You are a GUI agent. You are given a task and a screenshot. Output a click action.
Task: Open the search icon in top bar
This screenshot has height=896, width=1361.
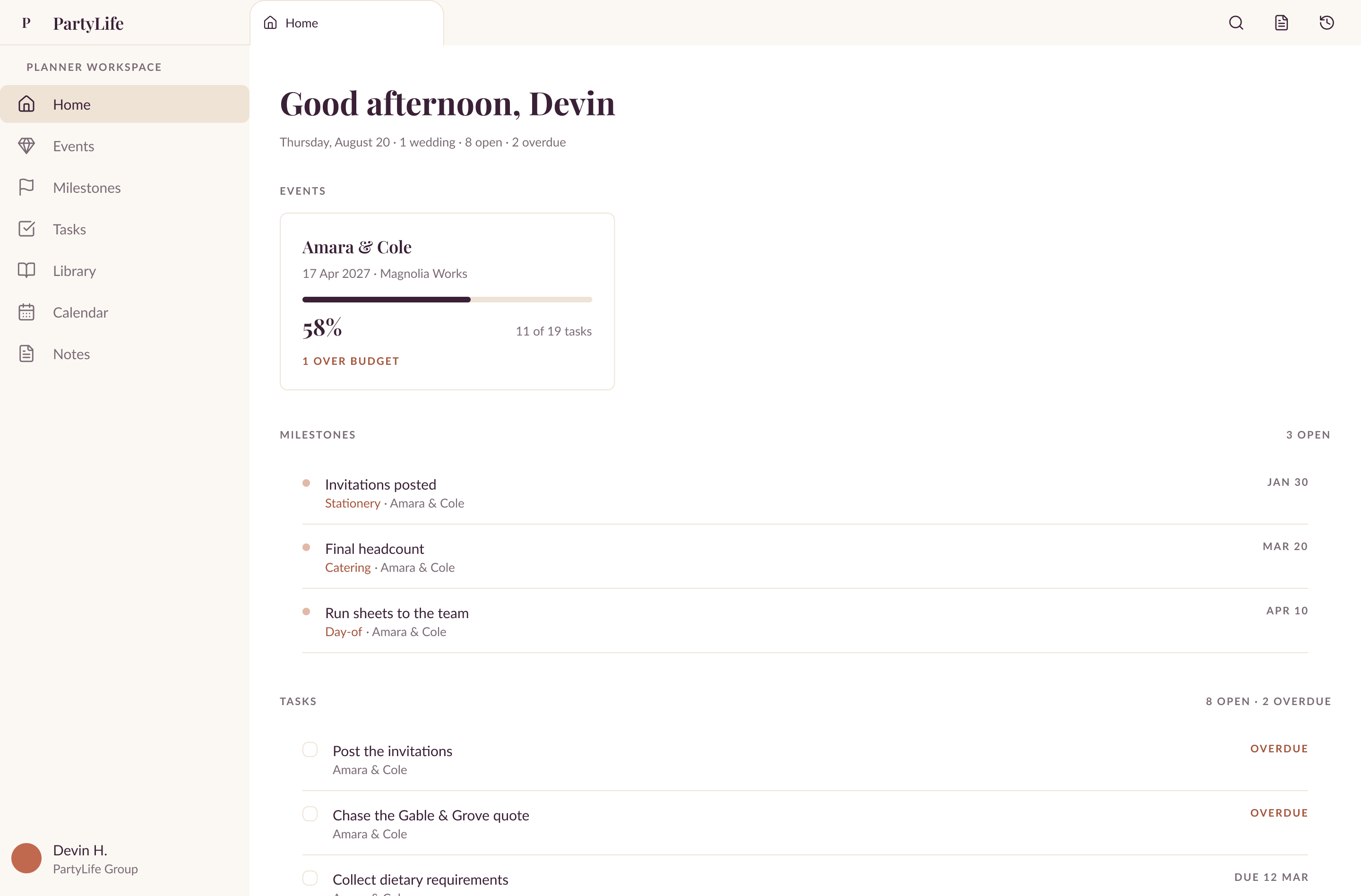1236,23
